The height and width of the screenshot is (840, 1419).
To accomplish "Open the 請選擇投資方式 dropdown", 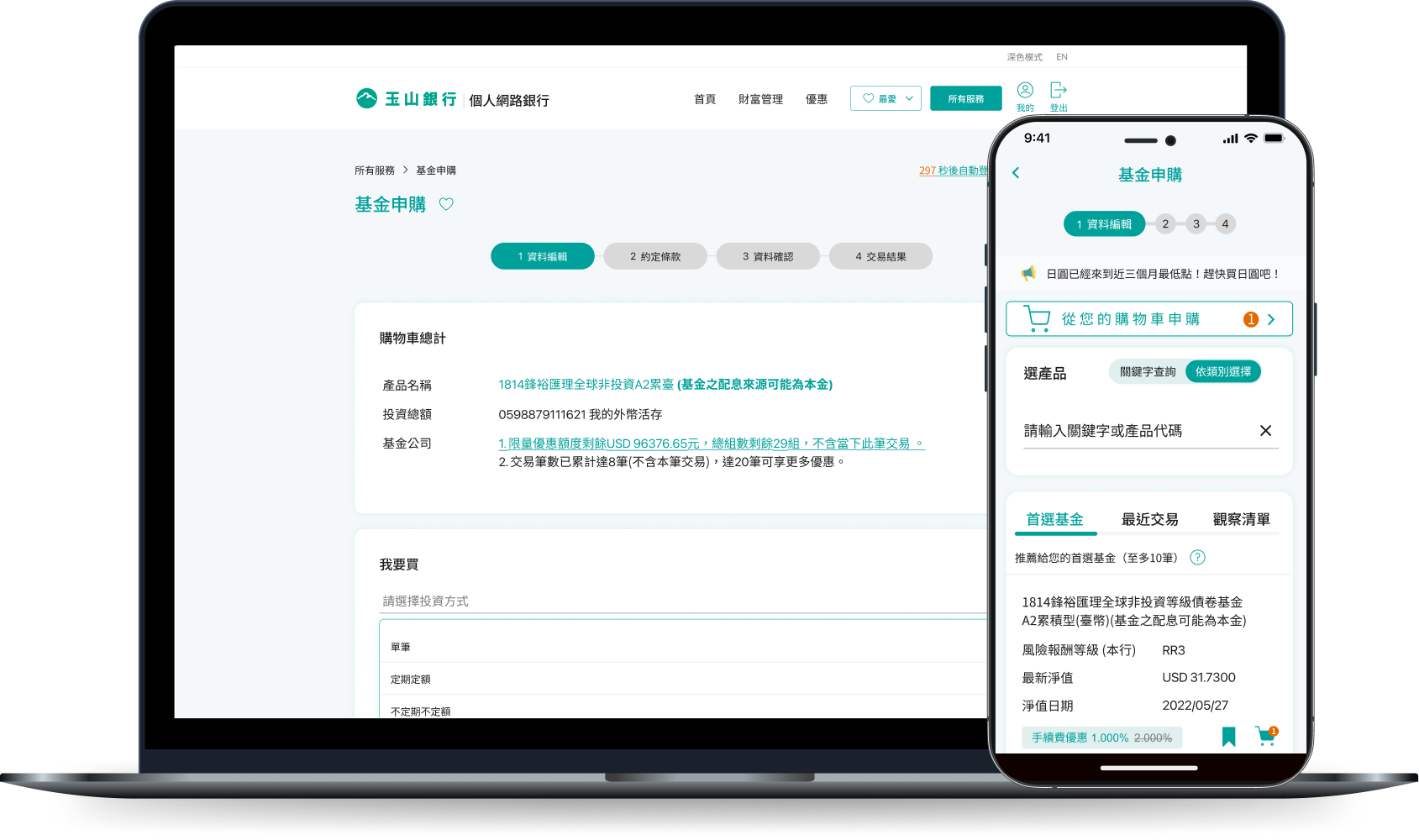I will [682, 601].
